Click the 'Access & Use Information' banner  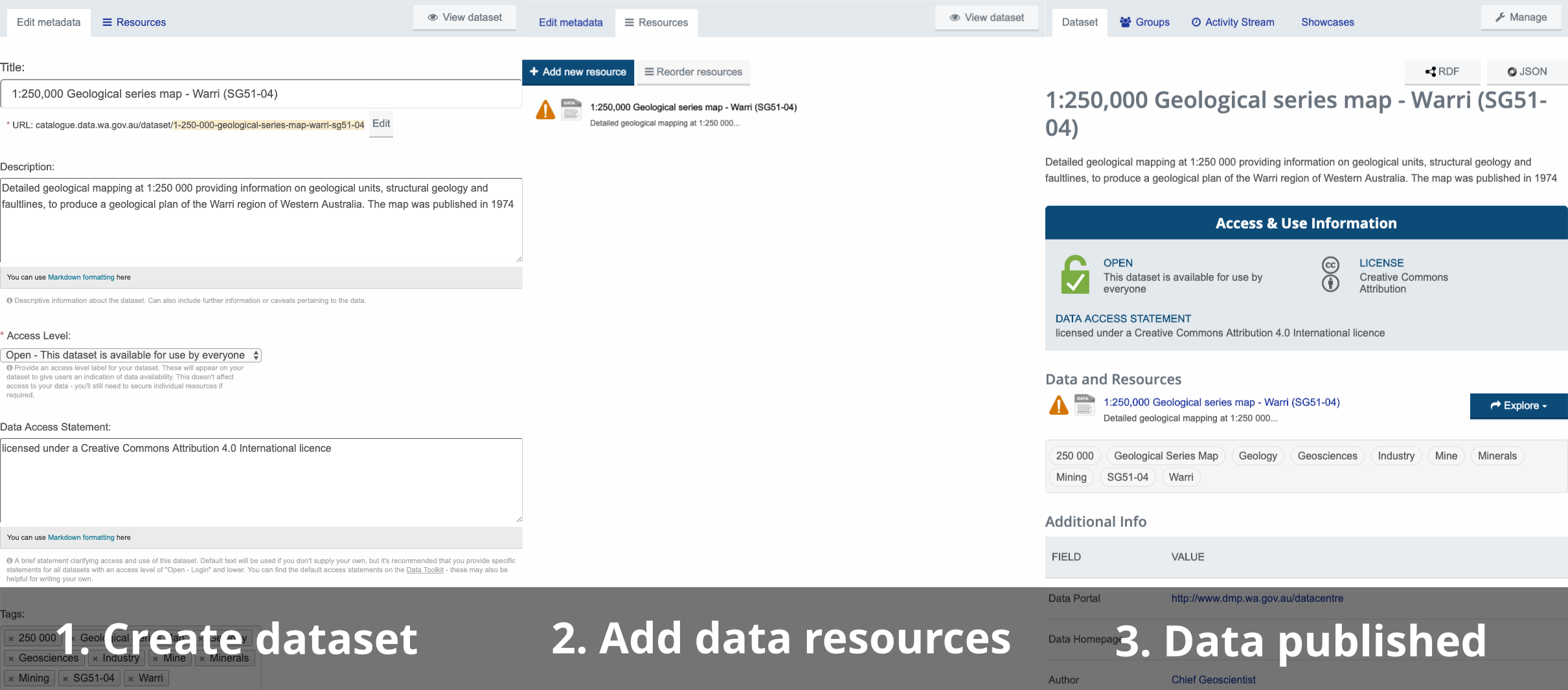coord(1306,223)
